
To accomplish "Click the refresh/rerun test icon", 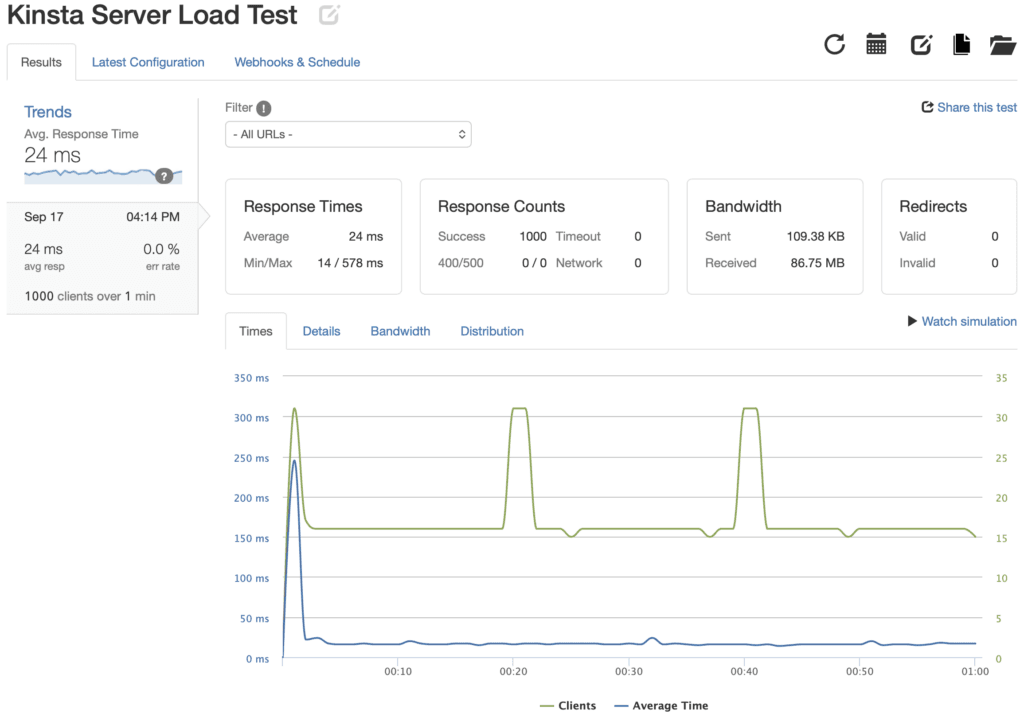I will click(x=834, y=44).
